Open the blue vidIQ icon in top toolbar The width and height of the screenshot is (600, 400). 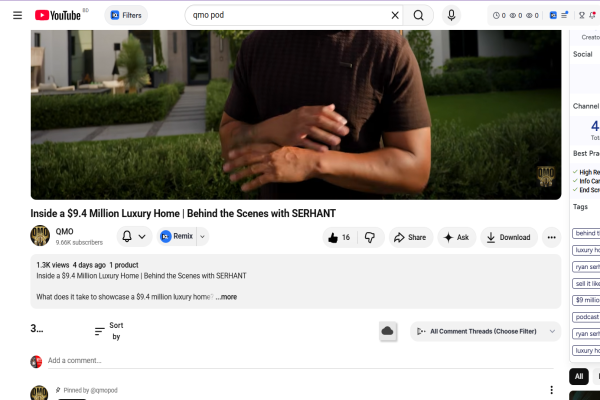coord(553,15)
